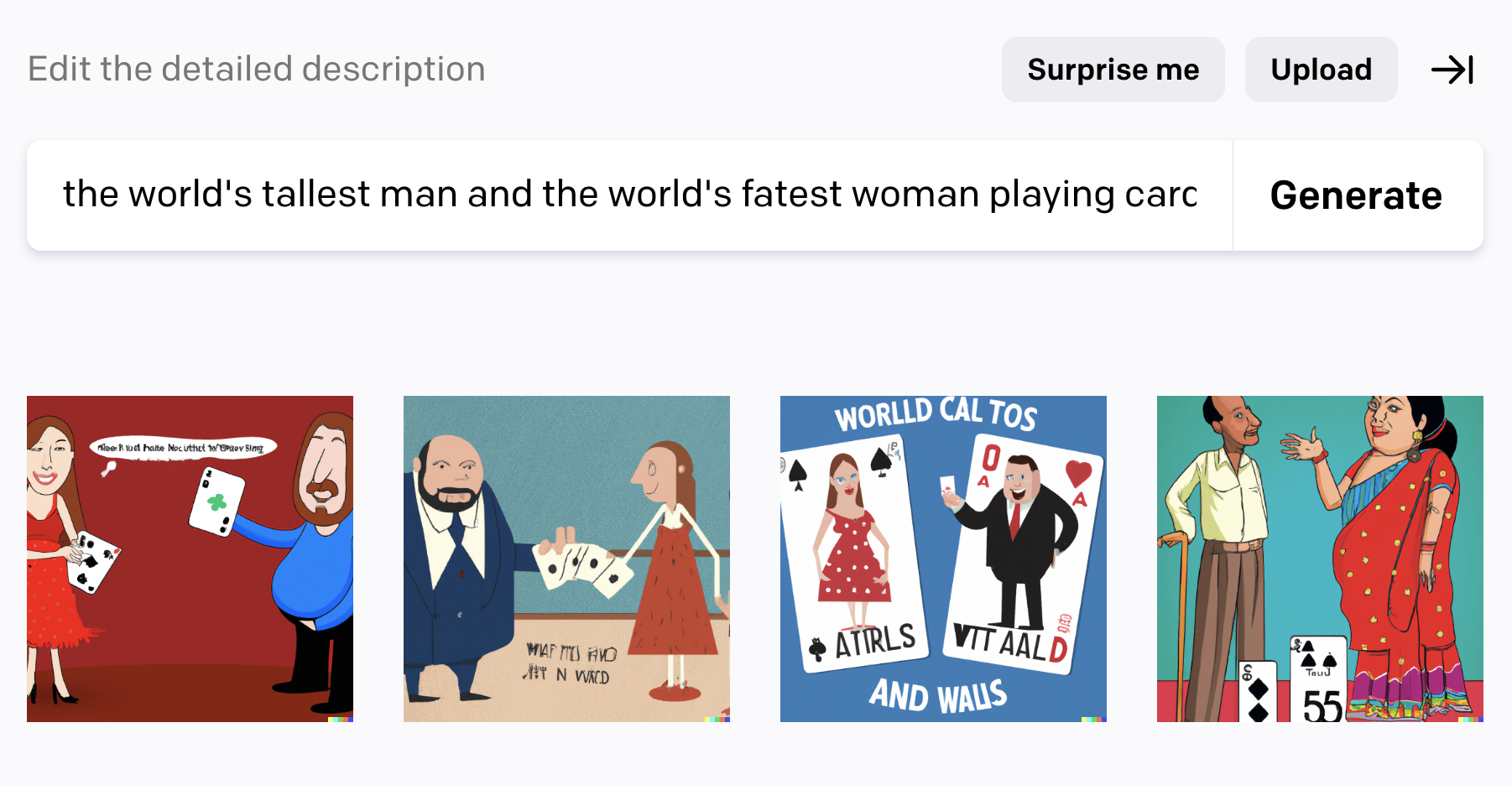This screenshot has width=1512, height=785.
Task: Click the Surprise me button
Action: click(x=1113, y=70)
